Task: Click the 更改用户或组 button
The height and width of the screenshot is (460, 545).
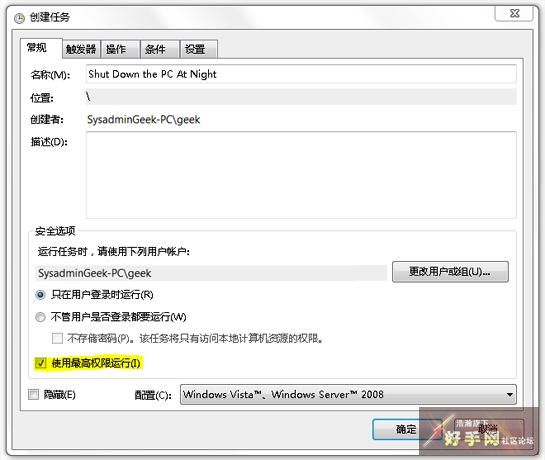Action: tap(450, 272)
